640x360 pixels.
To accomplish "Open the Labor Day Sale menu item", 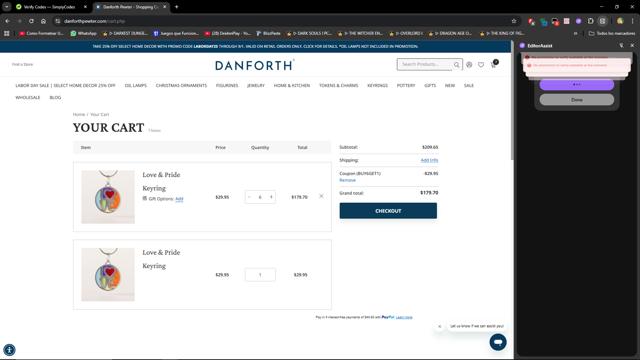I will [65, 86].
